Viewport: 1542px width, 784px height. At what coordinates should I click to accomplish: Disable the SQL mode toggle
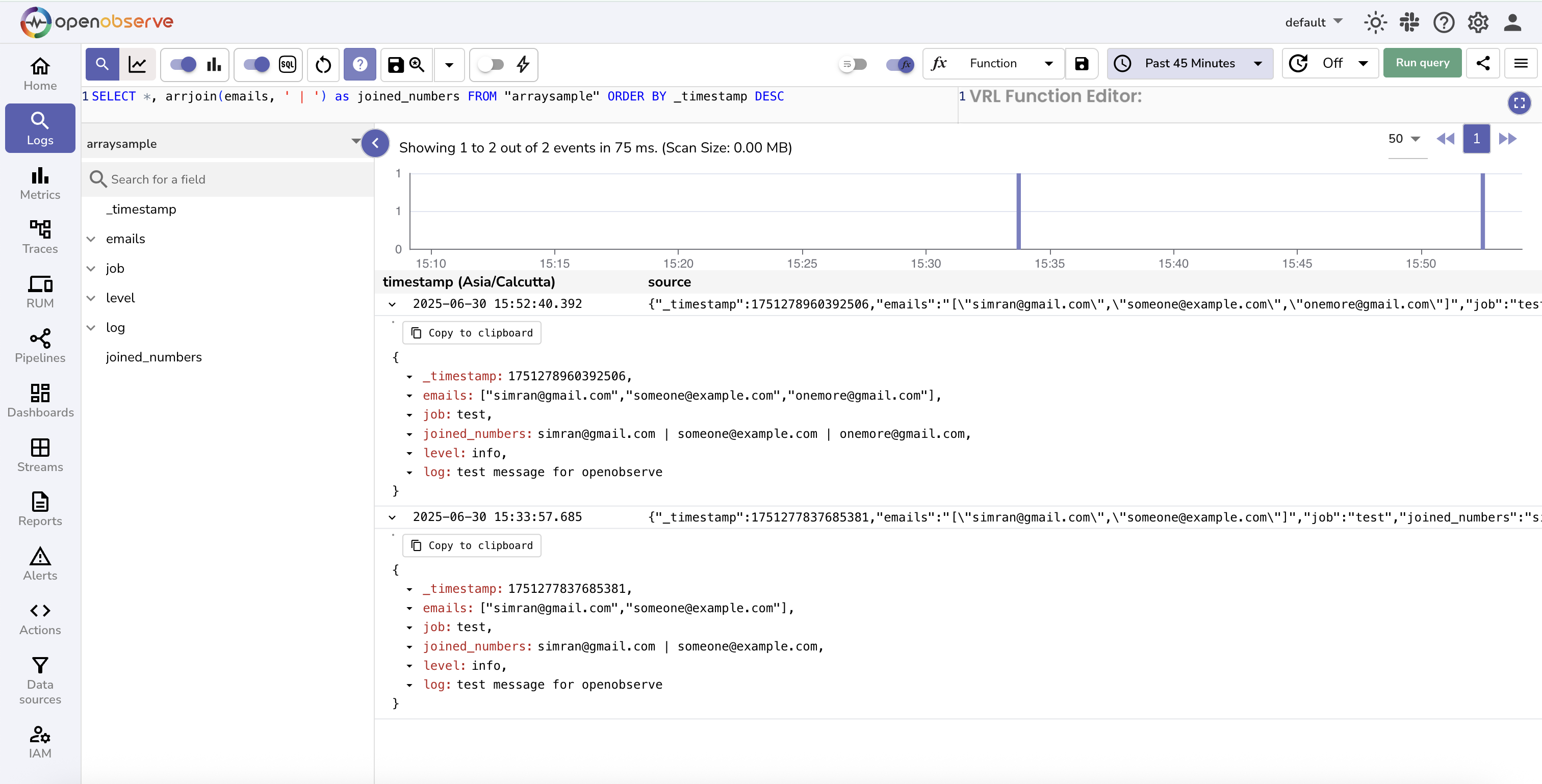tap(257, 64)
